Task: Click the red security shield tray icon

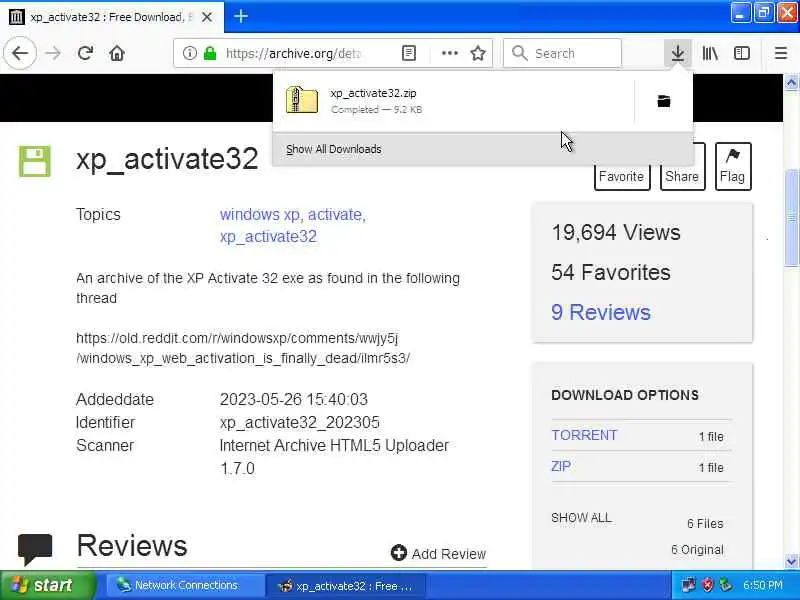Action: tap(707, 585)
